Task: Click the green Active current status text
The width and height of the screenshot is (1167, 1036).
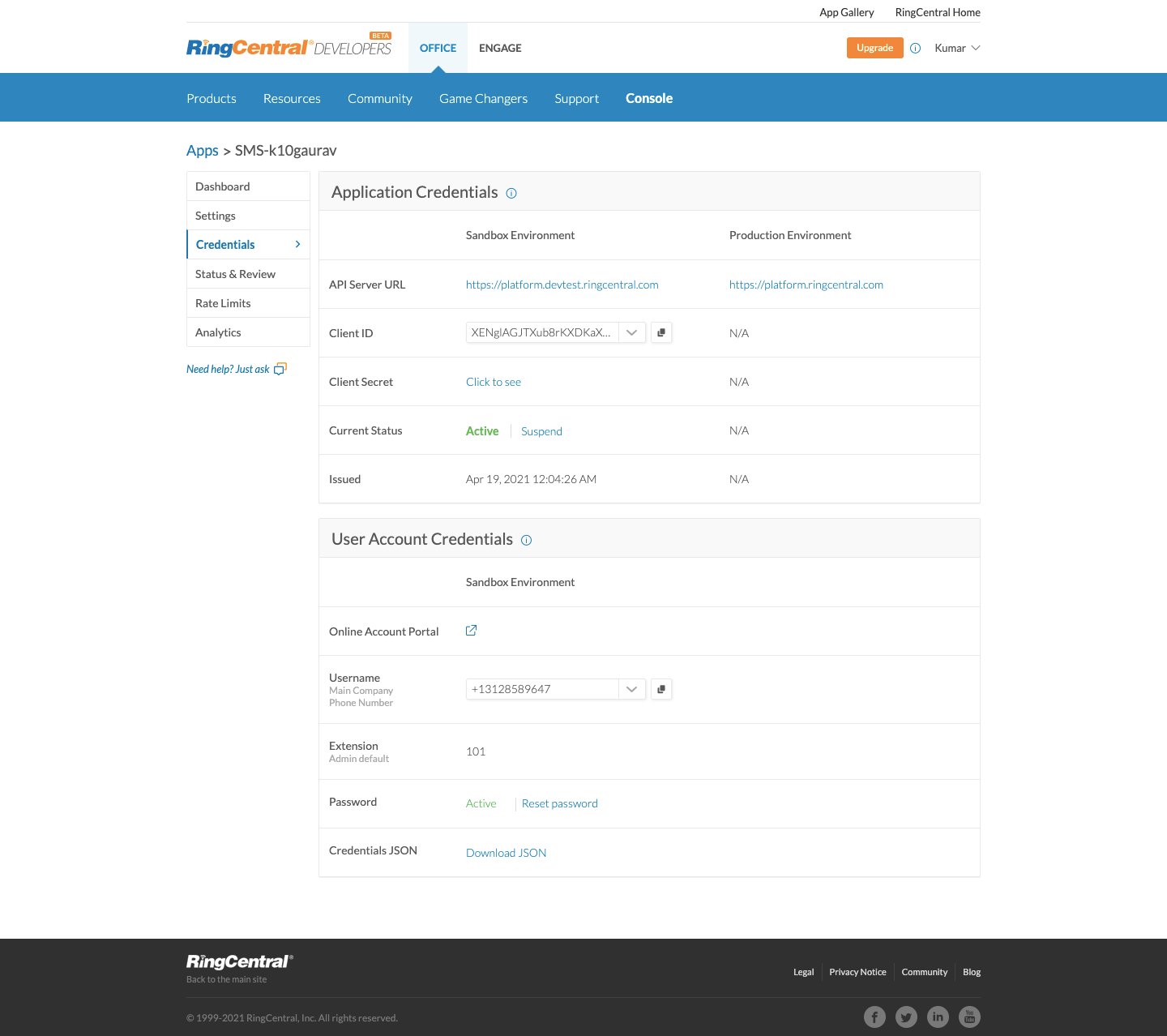Action: pyautogui.click(x=482, y=431)
